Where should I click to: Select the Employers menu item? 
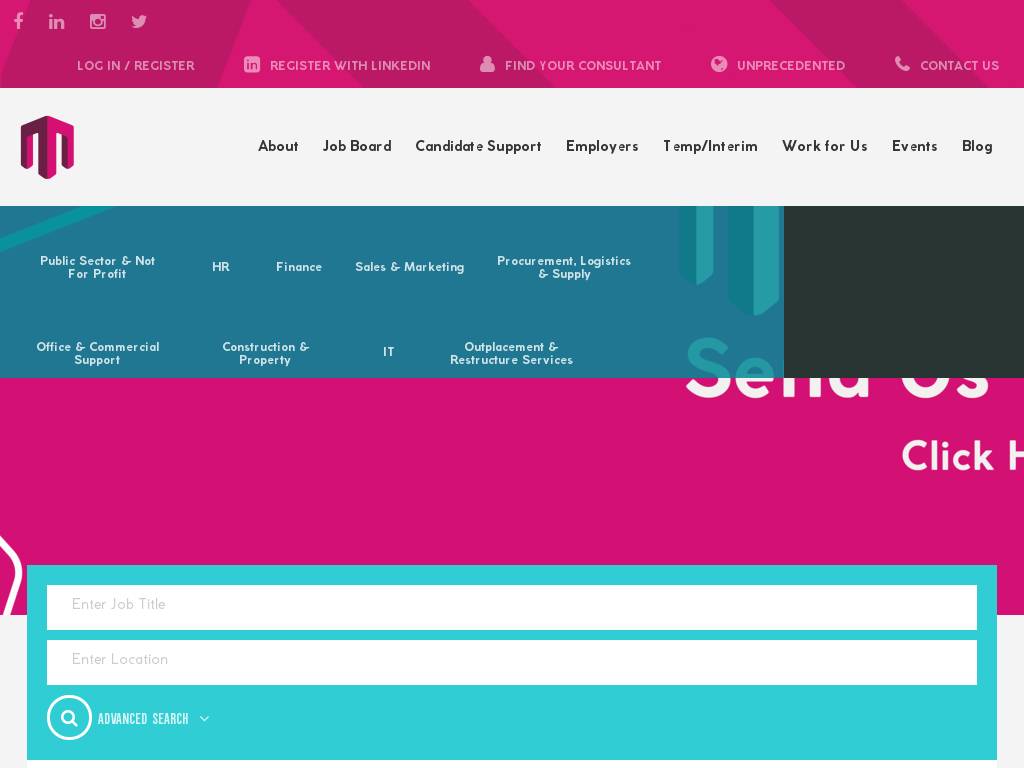(602, 146)
